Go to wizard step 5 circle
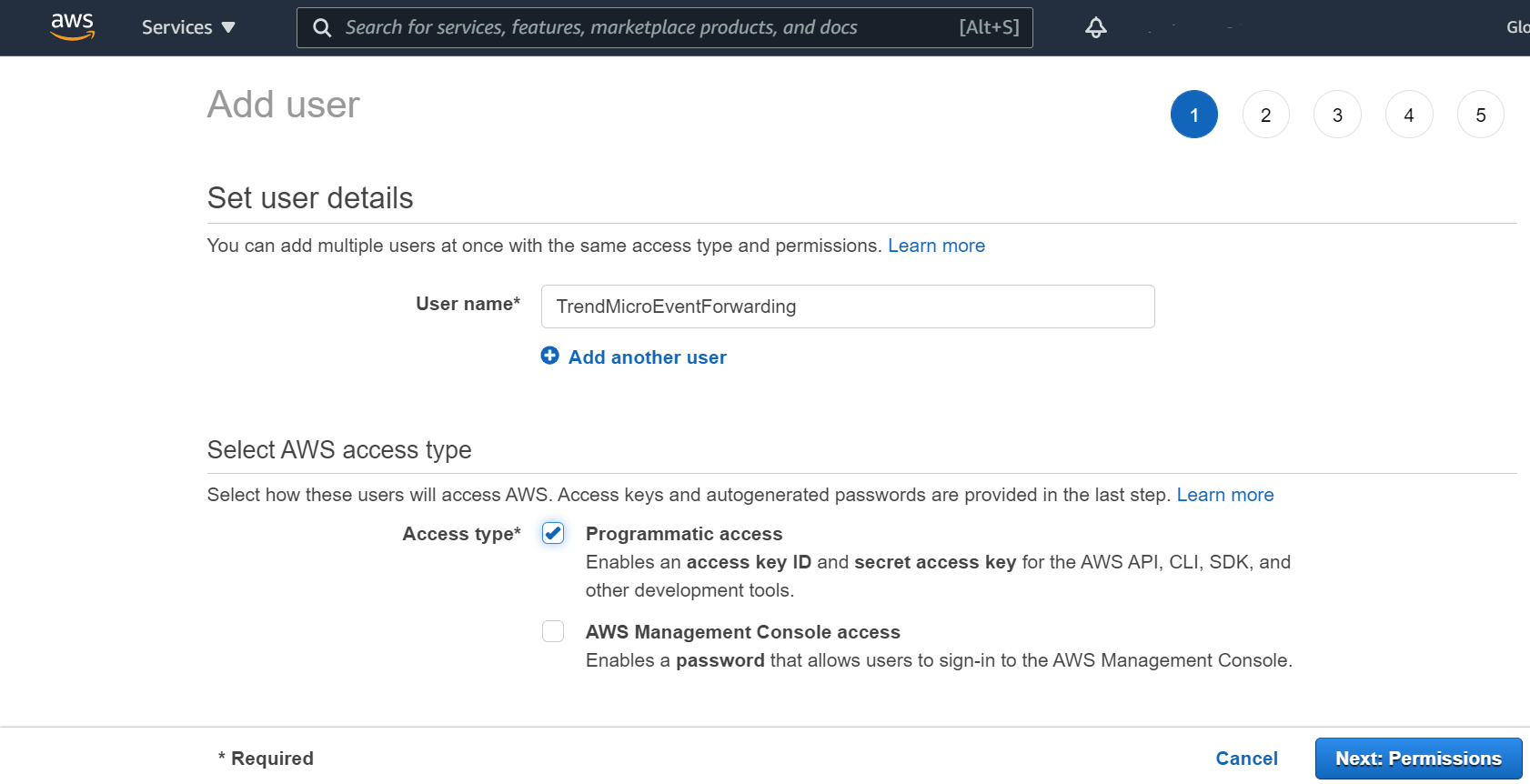1530x784 pixels. [1480, 115]
